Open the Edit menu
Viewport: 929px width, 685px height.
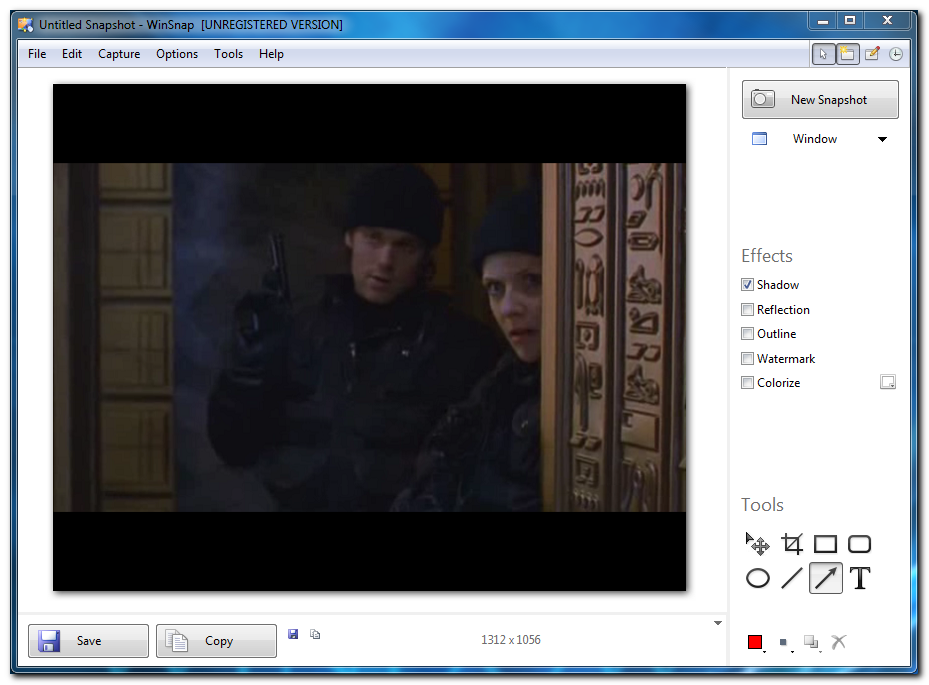coord(72,54)
